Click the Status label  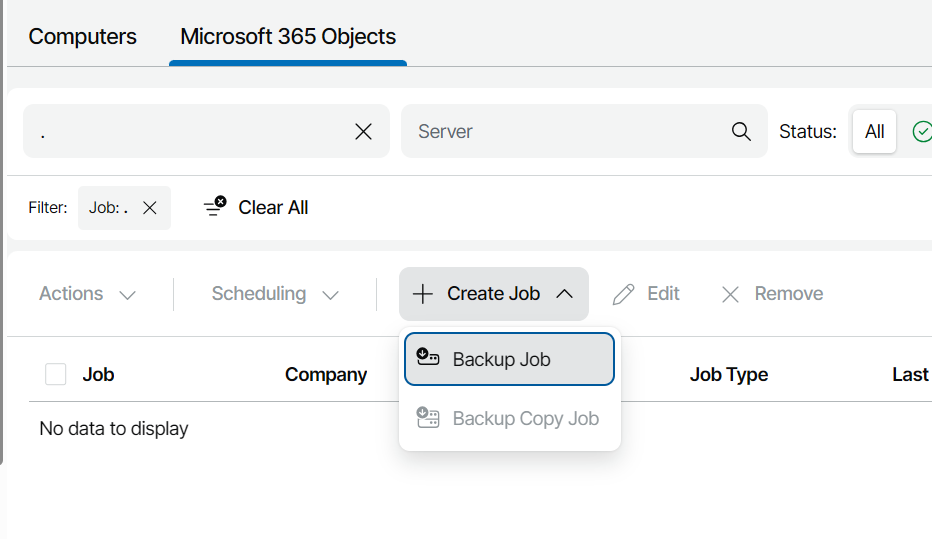coord(808,131)
